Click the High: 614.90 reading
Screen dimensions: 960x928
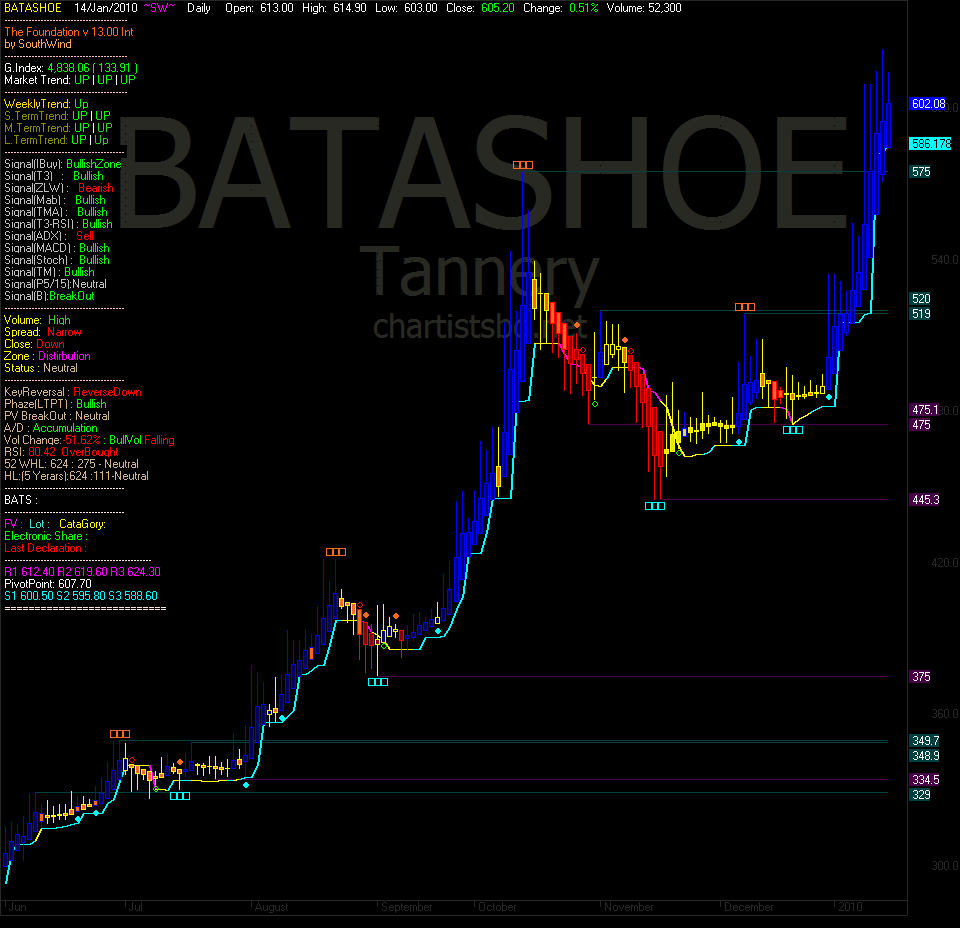tap(334, 8)
